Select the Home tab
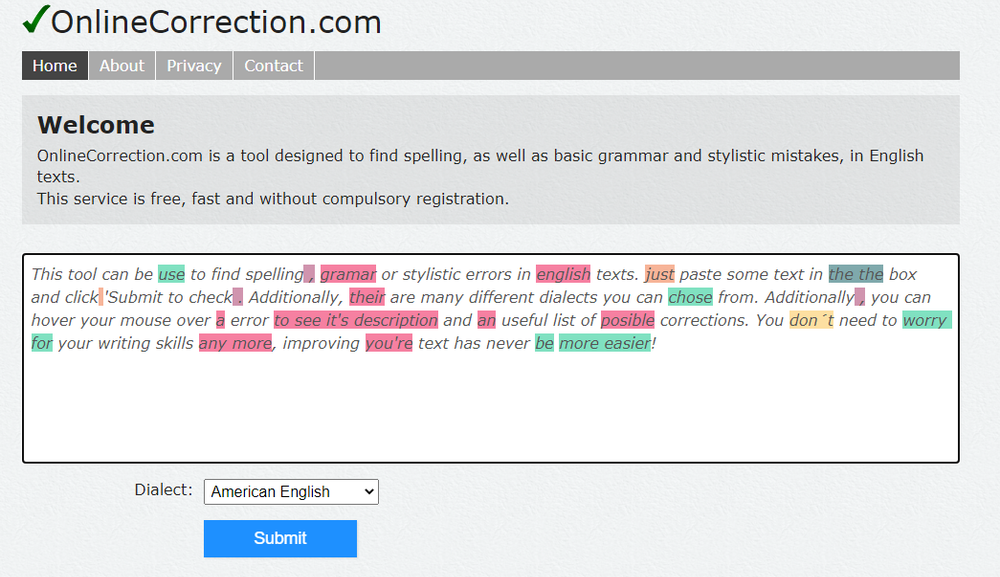Image resolution: width=1000 pixels, height=577 pixels. (54, 65)
